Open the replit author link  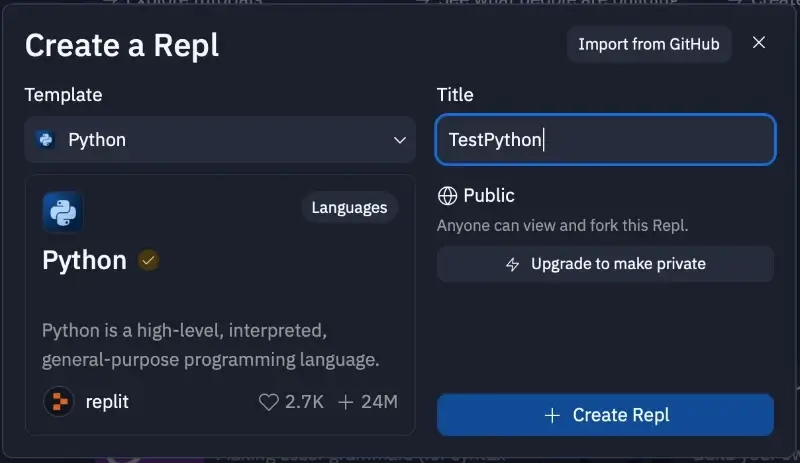(x=107, y=402)
